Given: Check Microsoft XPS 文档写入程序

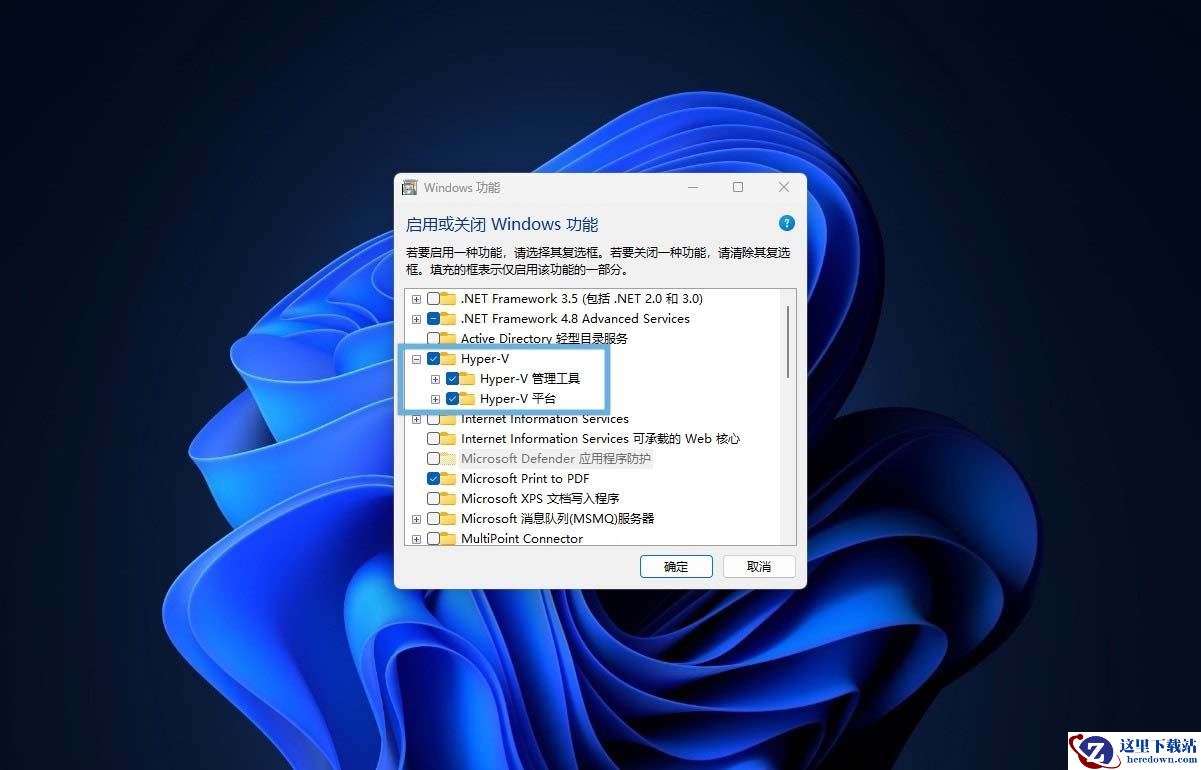Looking at the screenshot, I should [433, 498].
